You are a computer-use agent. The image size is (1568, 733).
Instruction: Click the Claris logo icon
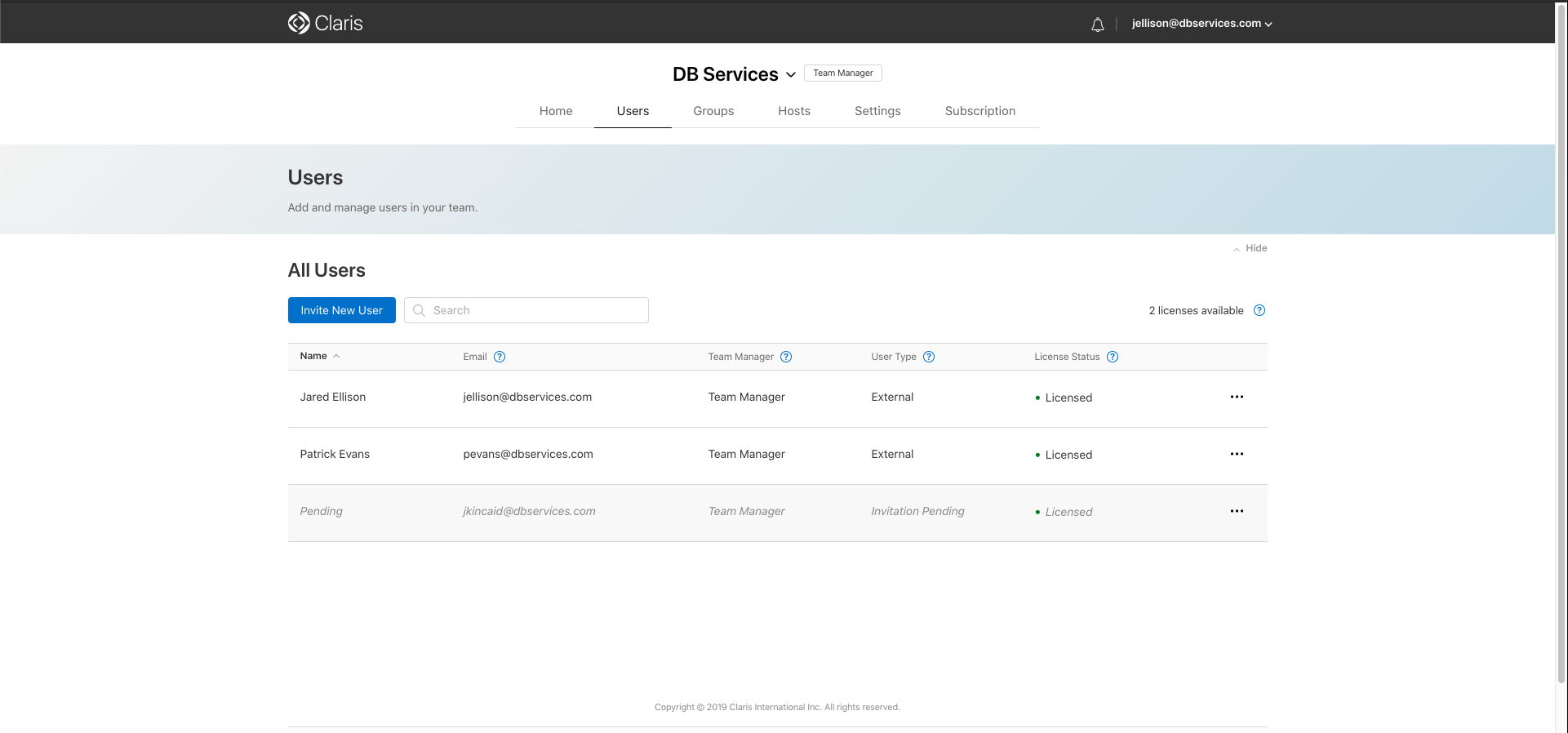299,23
